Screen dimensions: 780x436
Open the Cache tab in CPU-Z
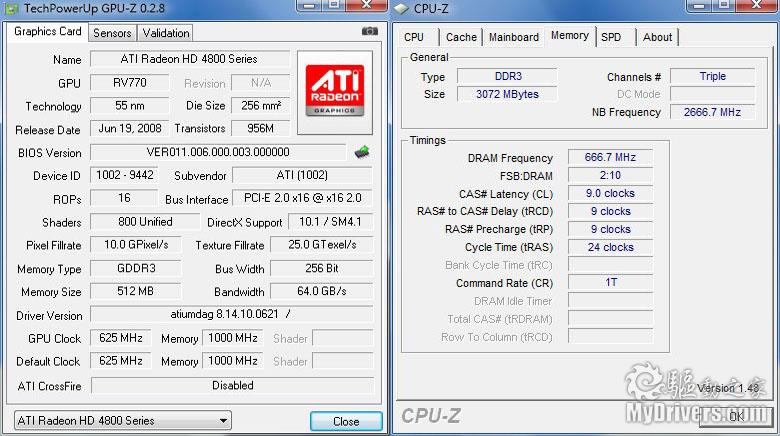[x=461, y=37]
